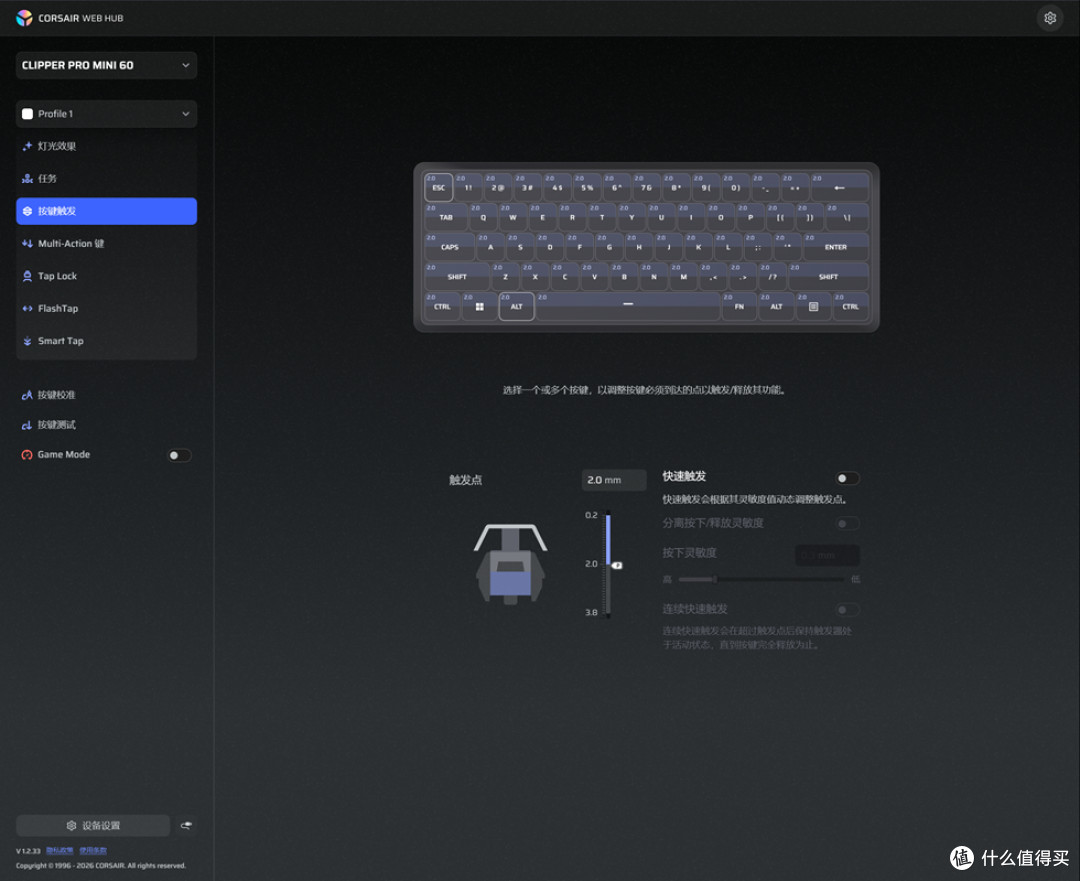Select the spacebar key on the keyboard
The width and height of the screenshot is (1080, 881).
point(627,306)
